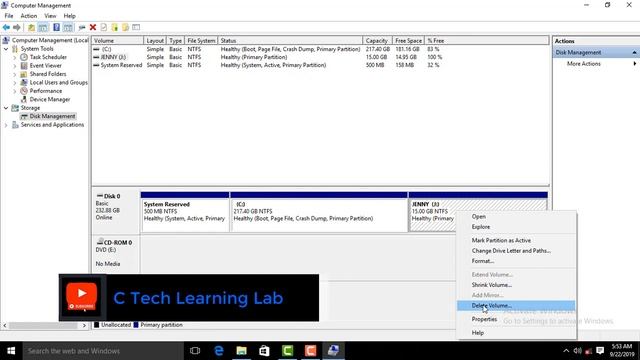Image resolution: width=640 pixels, height=360 pixels.
Task: Select the Performance icon in tree
Action: click(x=24, y=91)
